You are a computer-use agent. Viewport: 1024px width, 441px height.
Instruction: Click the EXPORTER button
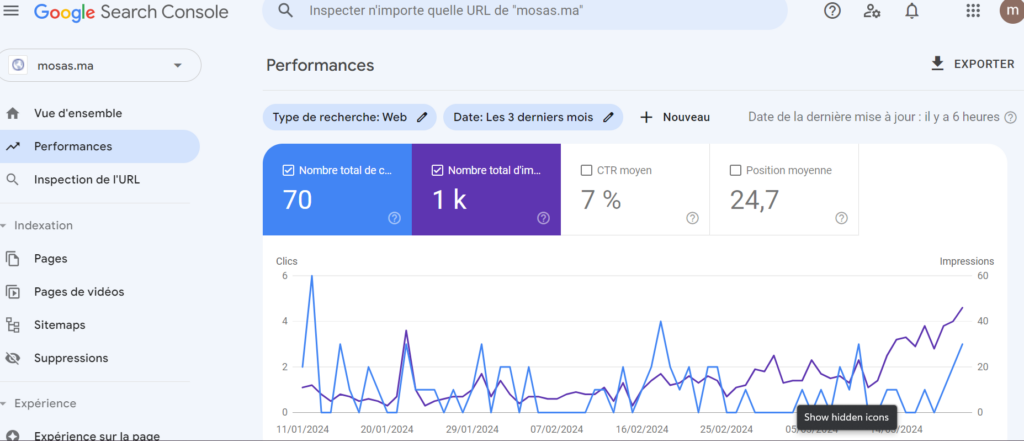pyautogui.click(x=972, y=64)
